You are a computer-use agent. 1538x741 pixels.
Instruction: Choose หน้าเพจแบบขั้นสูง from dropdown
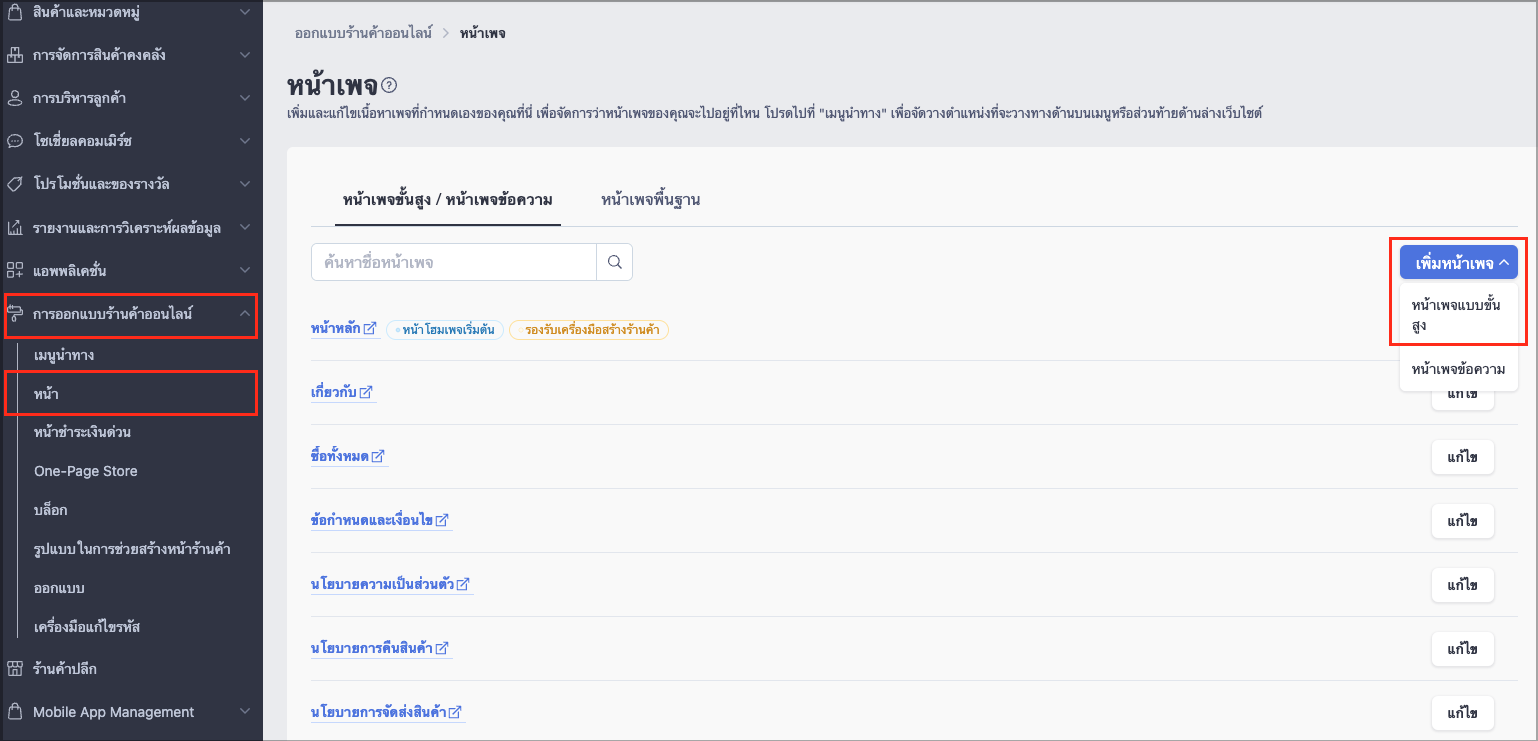tap(1459, 315)
